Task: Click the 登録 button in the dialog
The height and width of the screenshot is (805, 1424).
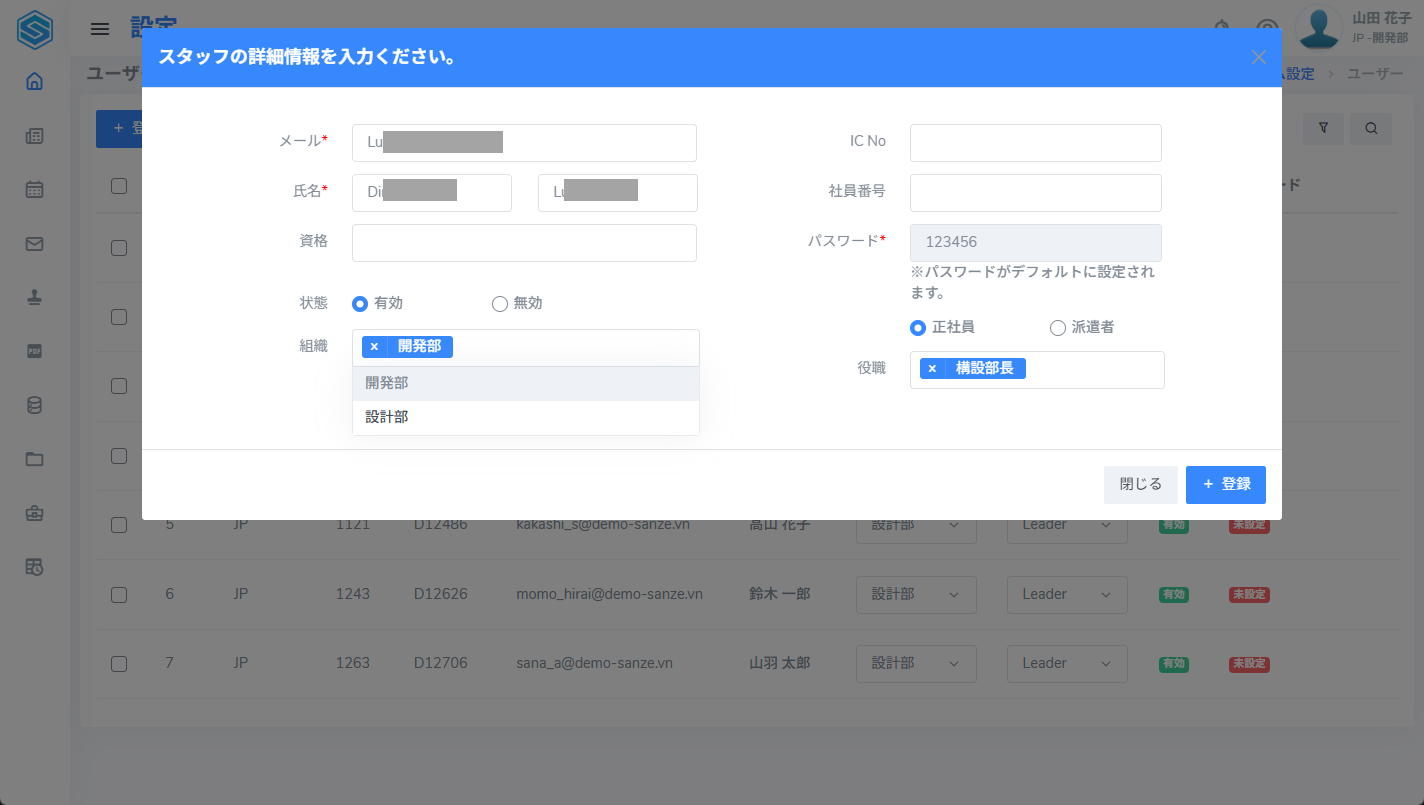Action: (1225, 484)
